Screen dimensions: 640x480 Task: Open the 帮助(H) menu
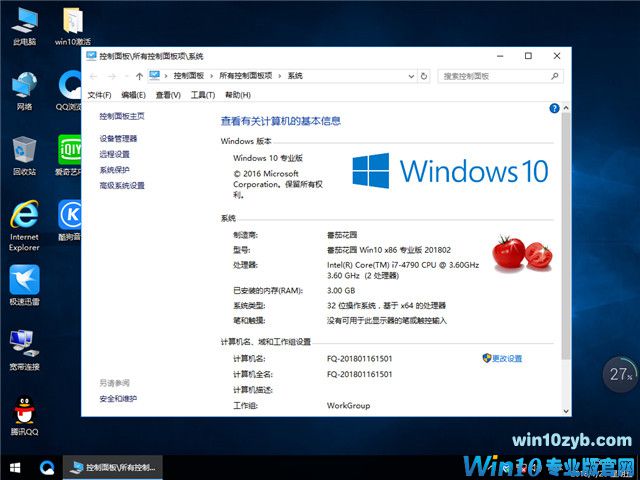(238, 95)
